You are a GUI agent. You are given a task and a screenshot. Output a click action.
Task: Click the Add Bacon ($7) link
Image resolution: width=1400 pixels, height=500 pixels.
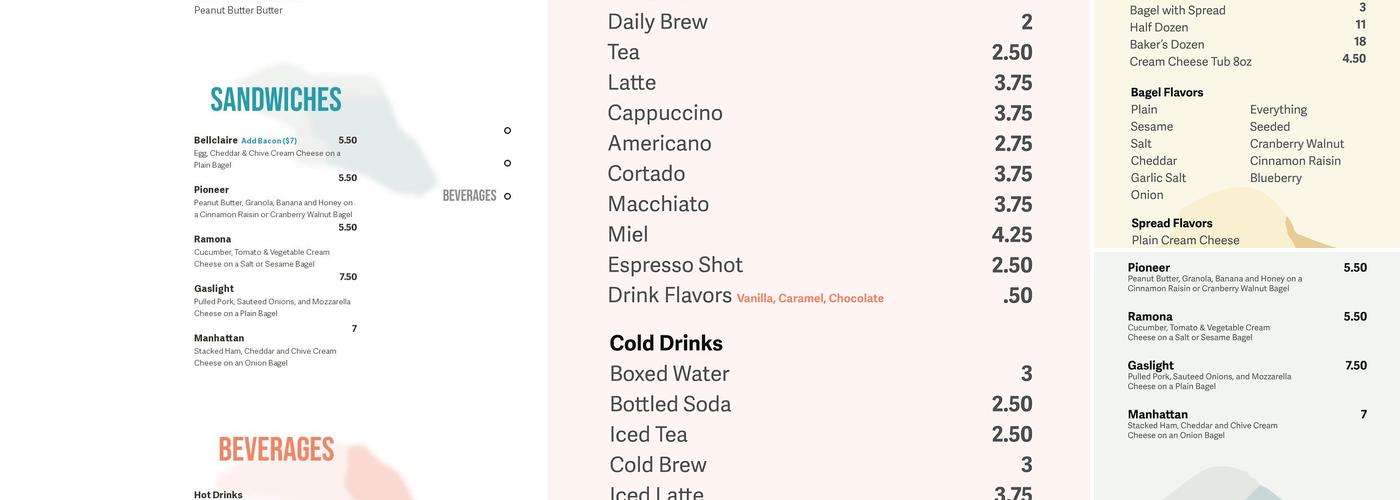[x=269, y=141]
